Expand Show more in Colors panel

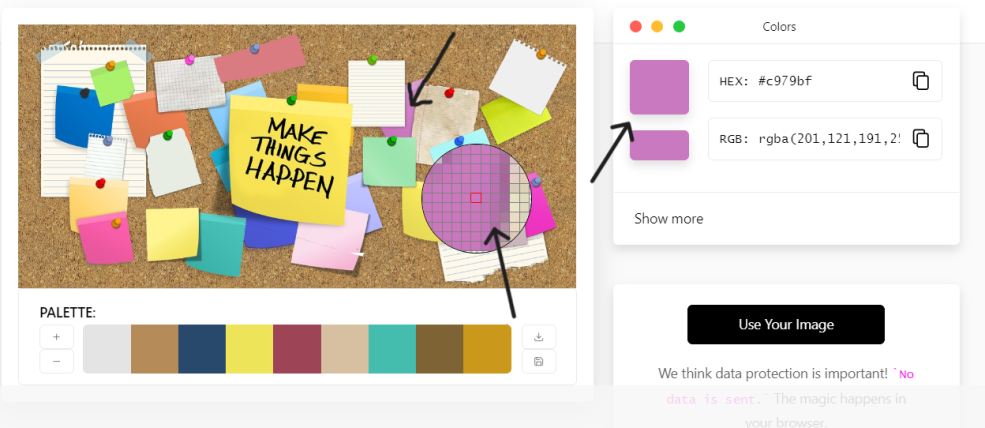coord(668,219)
